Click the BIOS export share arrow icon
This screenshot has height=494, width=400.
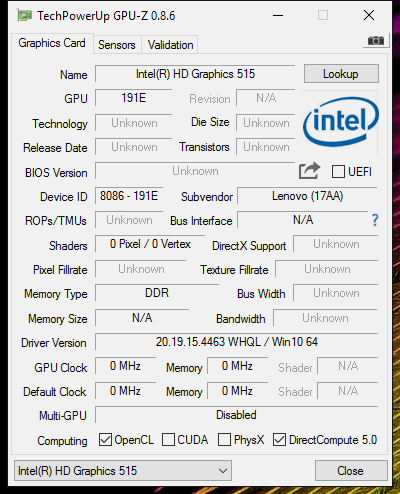coord(309,171)
